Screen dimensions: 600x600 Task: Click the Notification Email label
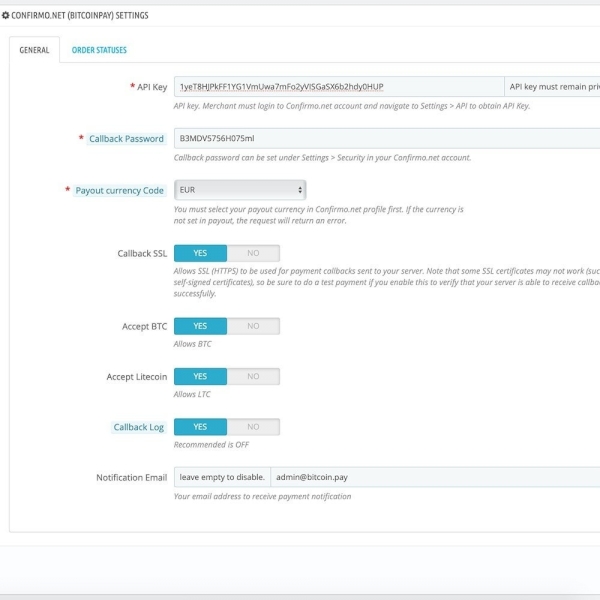pos(132,478)
